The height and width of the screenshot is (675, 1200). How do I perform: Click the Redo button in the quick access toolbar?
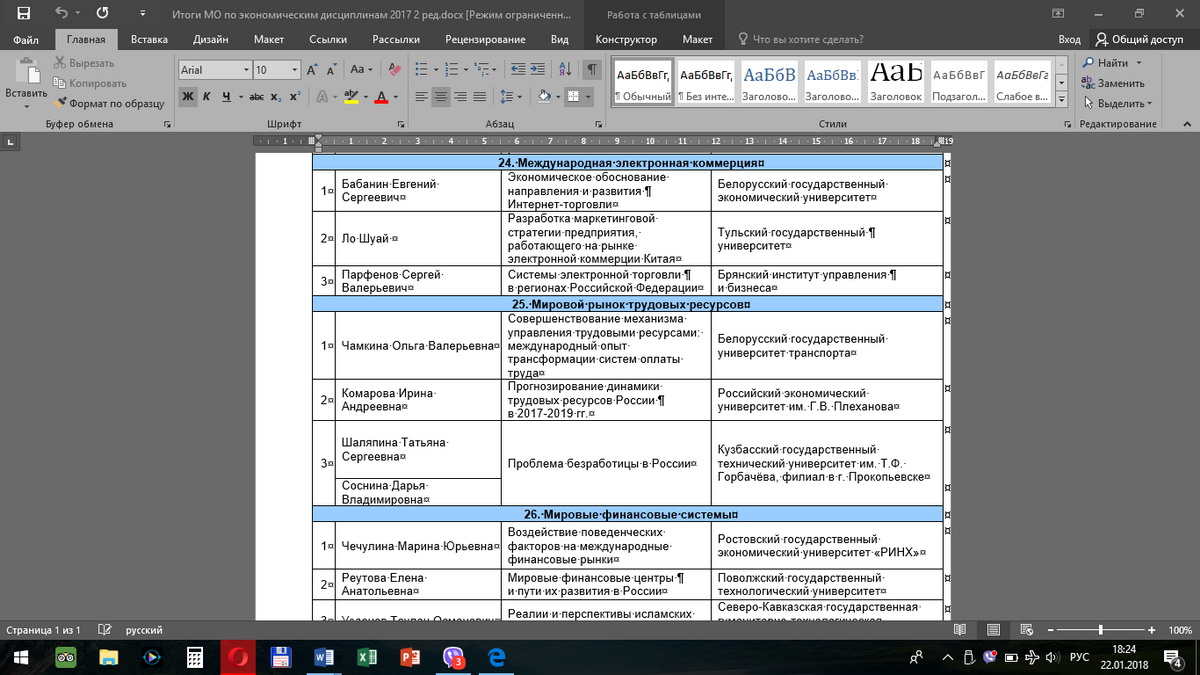point(102,14)
